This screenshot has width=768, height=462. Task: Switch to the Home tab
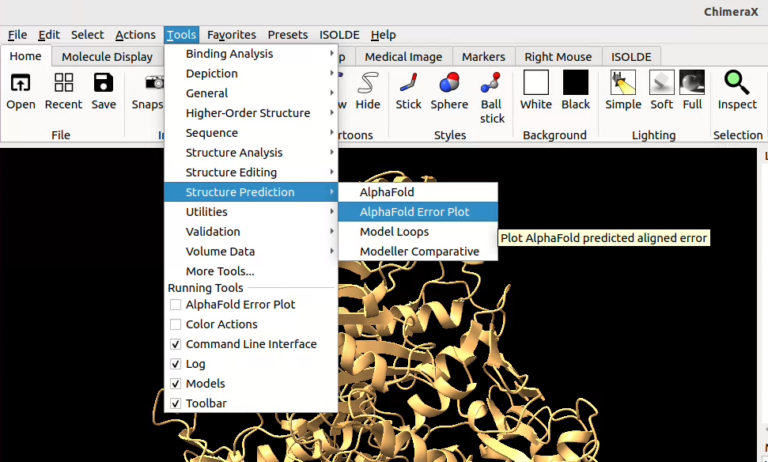coord(25,56)
